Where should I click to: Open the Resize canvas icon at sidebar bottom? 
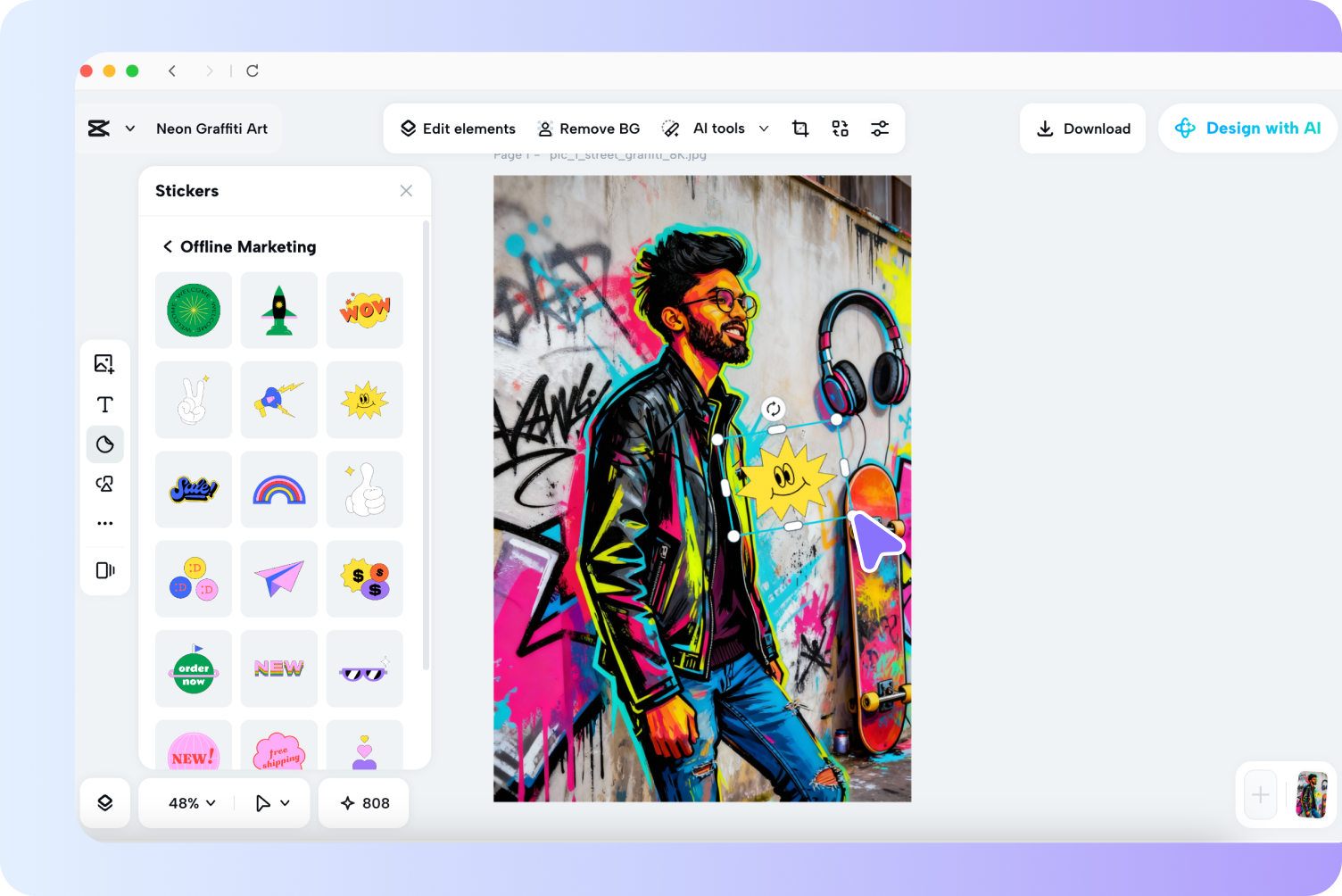pos(104,570)
